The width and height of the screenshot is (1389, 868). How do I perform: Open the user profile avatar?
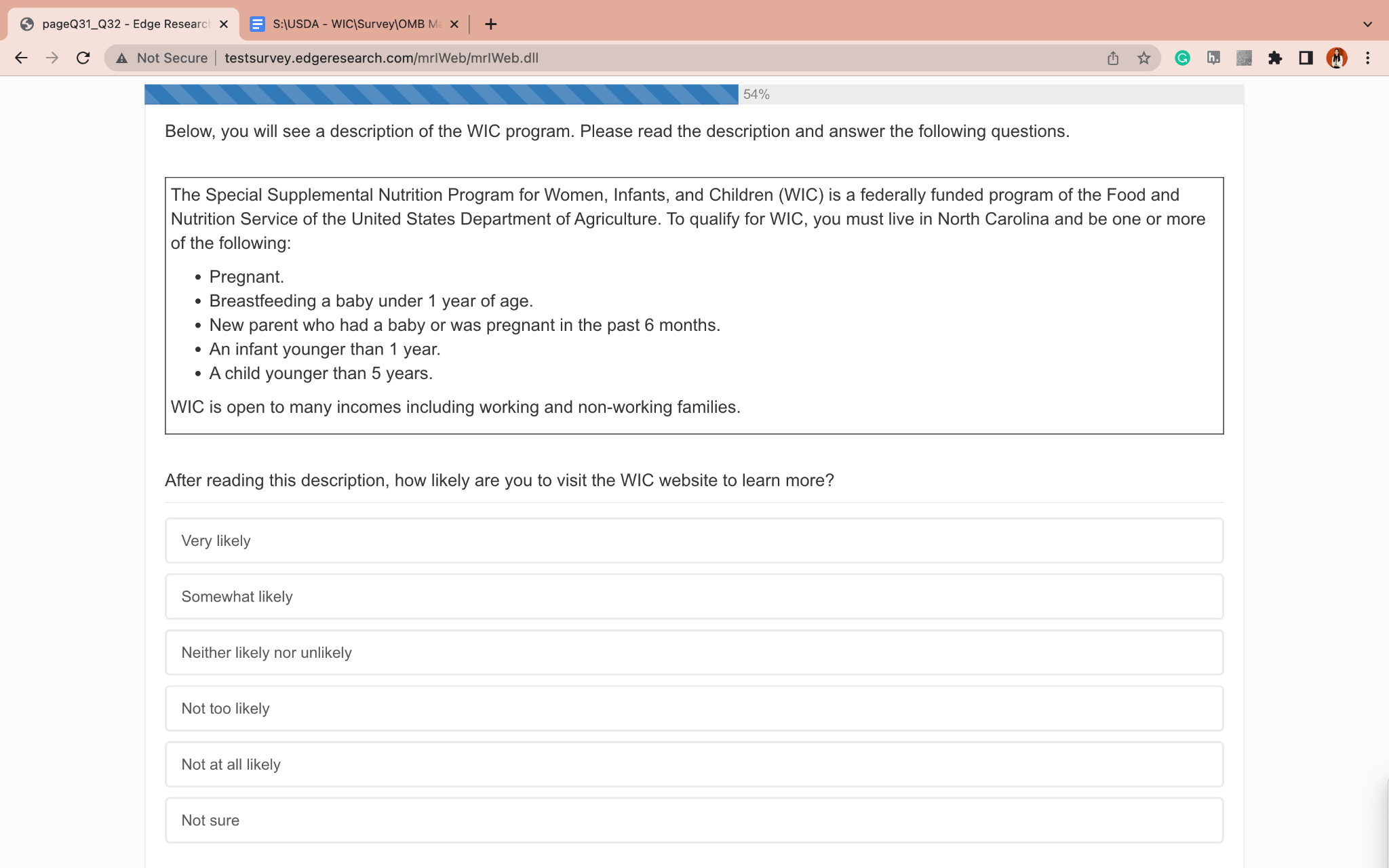1336,58
